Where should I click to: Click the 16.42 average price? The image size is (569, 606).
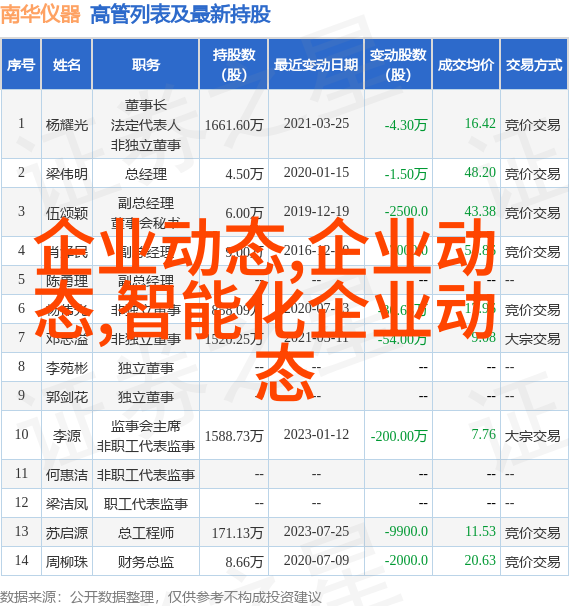click(480, 123)
